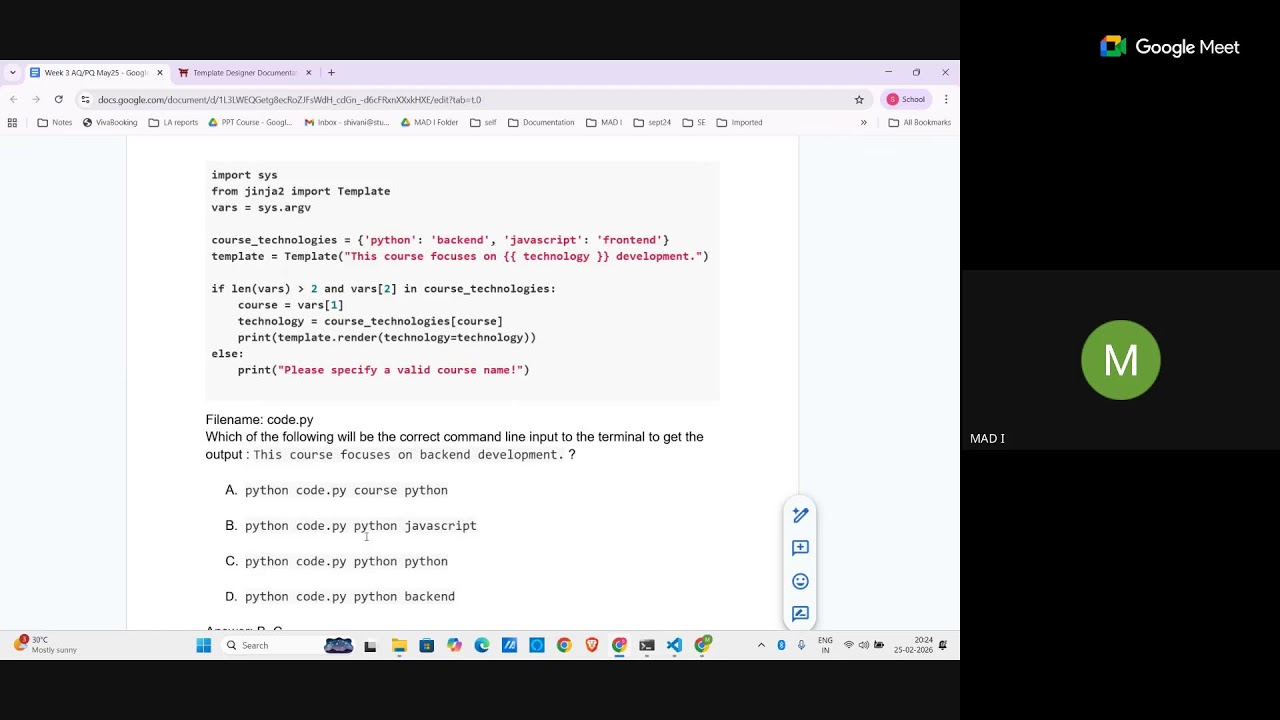Close the Template Designer Documentation tab
Viewport: 1280px width, 720px height.
pos(309,73)
